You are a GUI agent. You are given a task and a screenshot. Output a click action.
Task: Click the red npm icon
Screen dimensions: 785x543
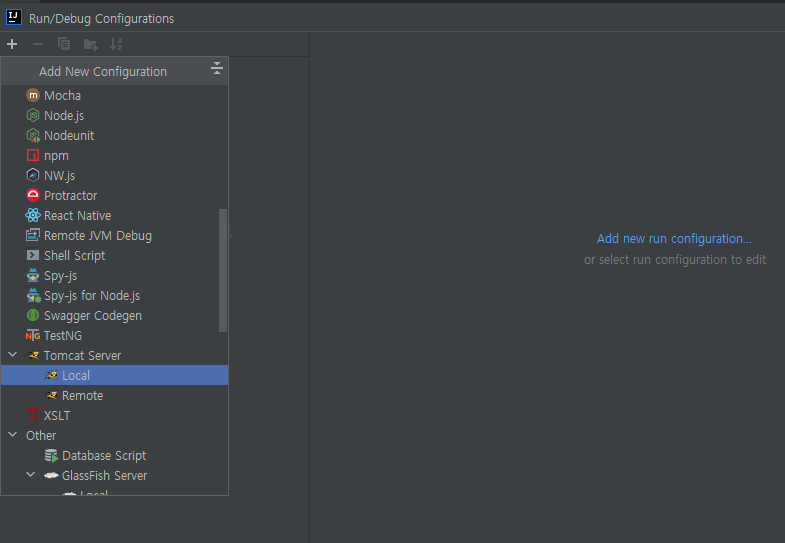tap(33, 155)
